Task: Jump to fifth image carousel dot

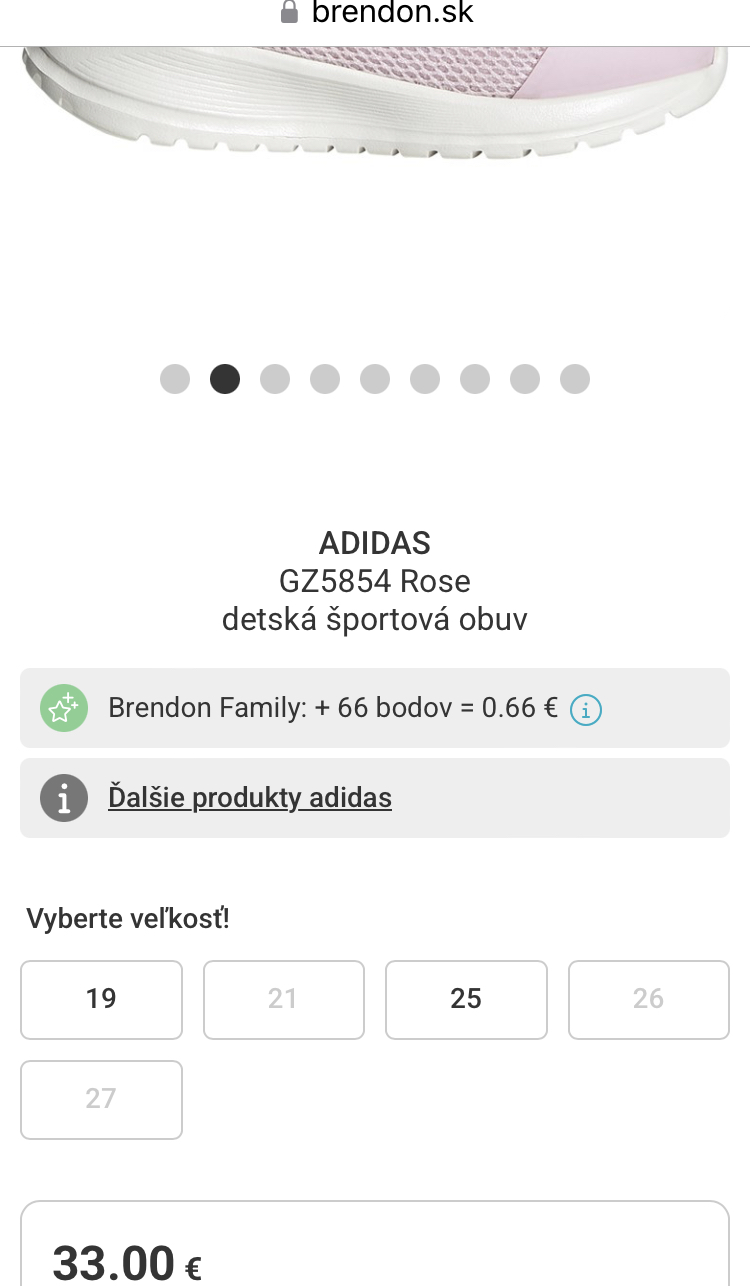Action: (x=375, y=379)
